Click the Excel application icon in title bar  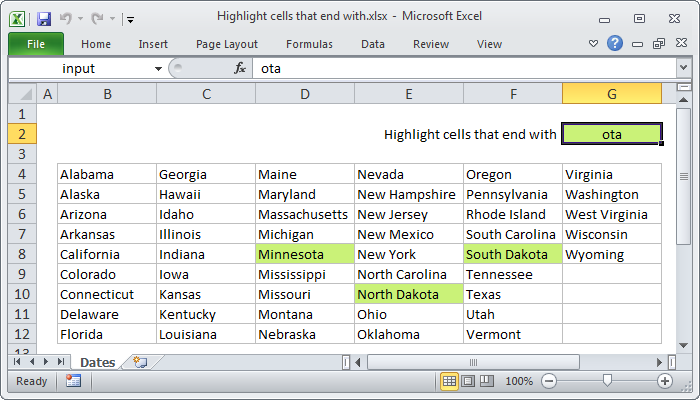point(17,18)
